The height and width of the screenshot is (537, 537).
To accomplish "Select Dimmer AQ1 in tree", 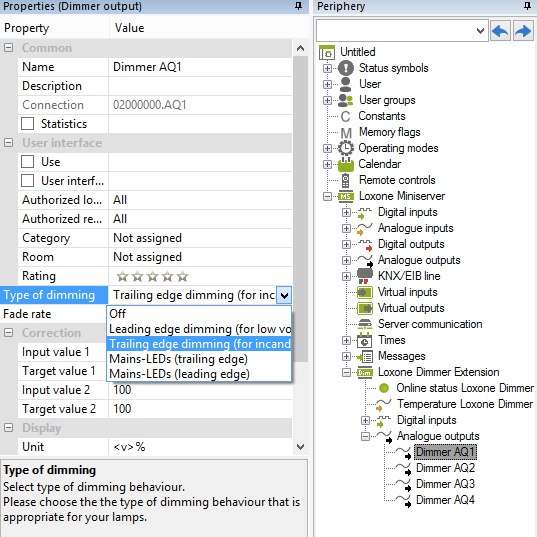I will point(445,452).
